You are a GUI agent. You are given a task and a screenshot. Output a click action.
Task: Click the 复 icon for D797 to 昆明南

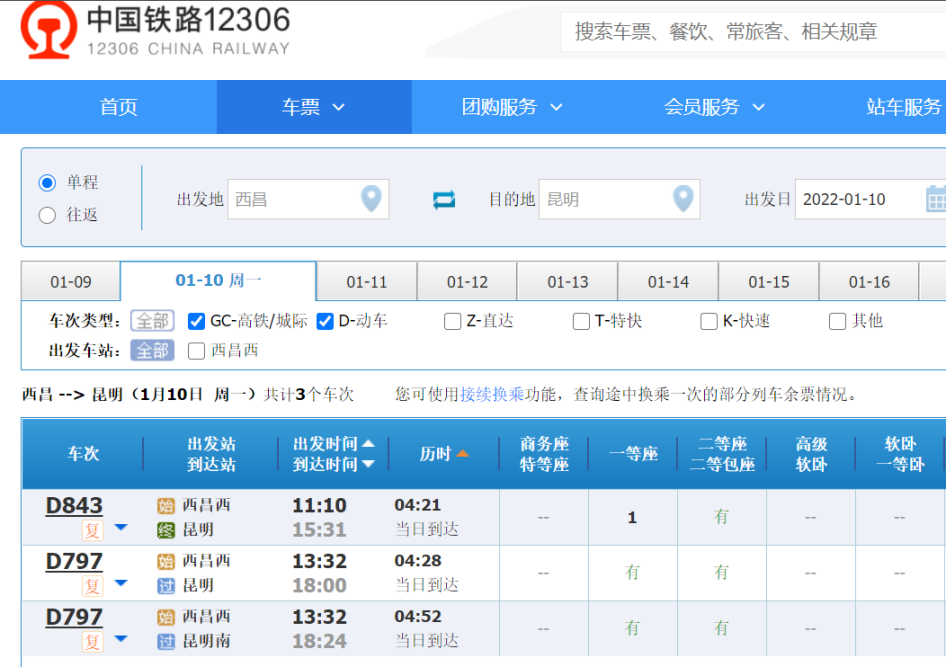(92, 641)
